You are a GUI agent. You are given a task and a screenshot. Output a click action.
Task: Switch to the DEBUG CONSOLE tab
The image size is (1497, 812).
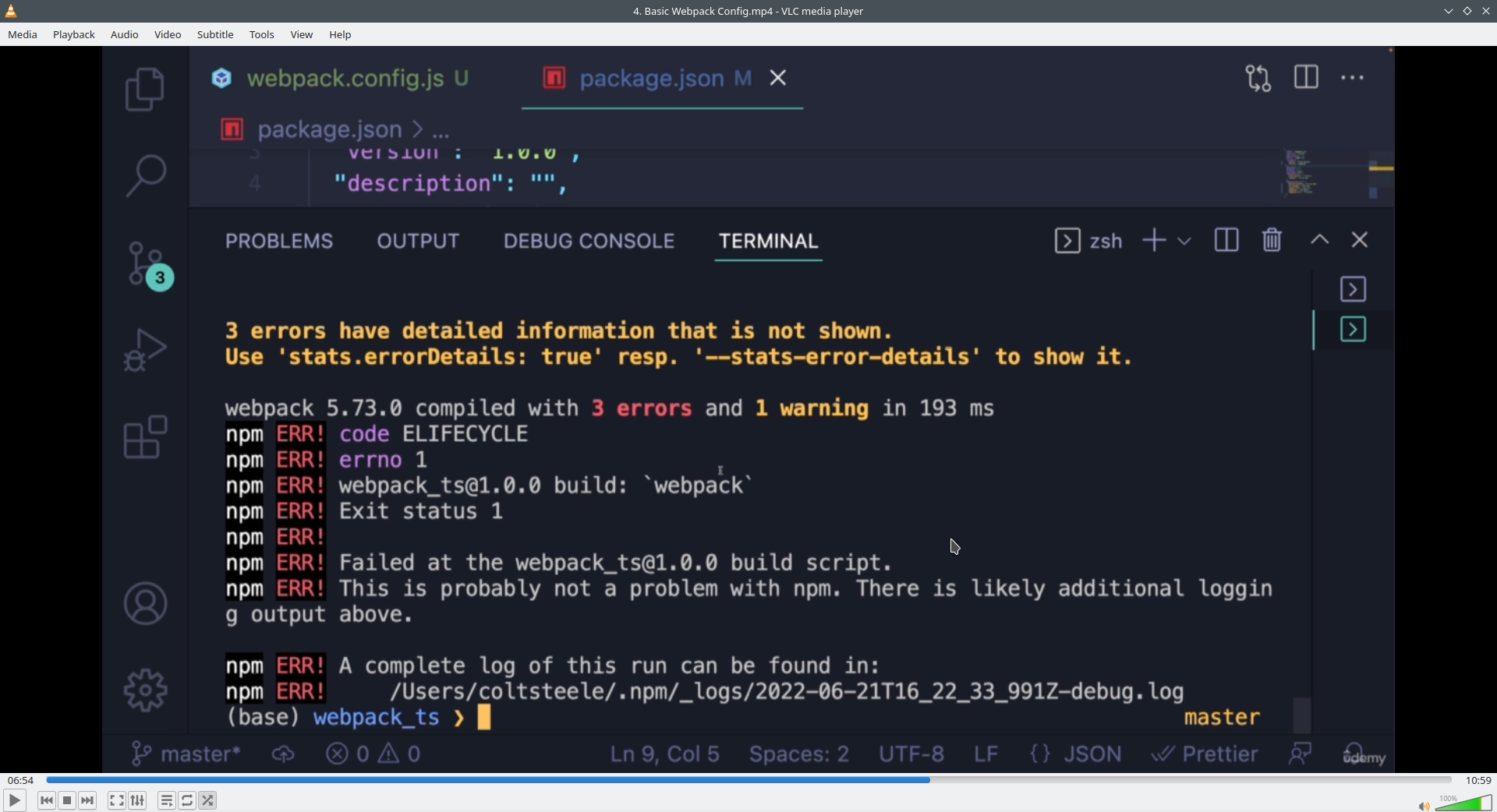[x=589, y=241]
